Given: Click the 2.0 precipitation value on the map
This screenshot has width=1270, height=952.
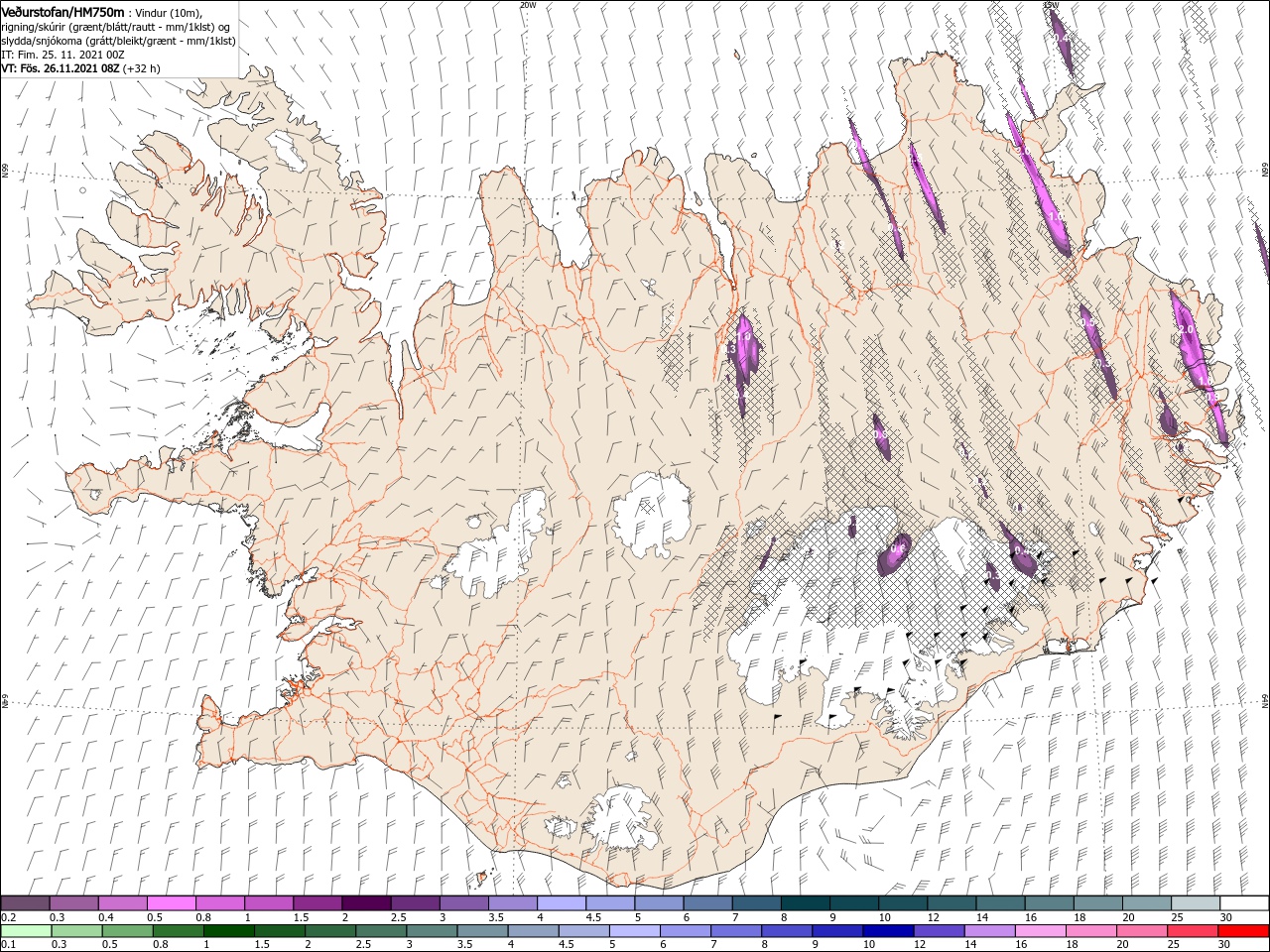Looking at the screenshot, I should (x=1185, y=329).
